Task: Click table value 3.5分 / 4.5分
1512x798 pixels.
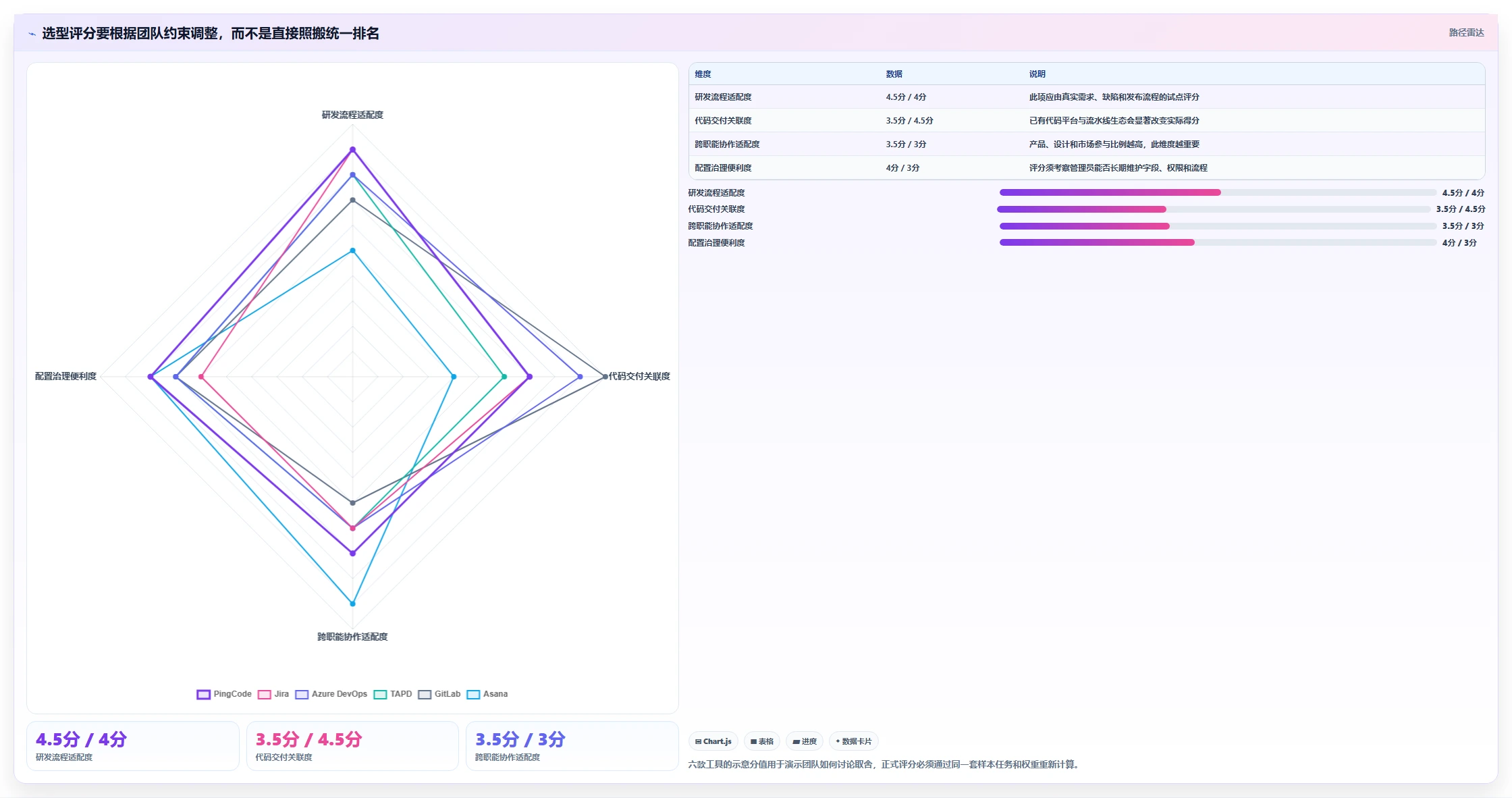Action: pos(909,121)
